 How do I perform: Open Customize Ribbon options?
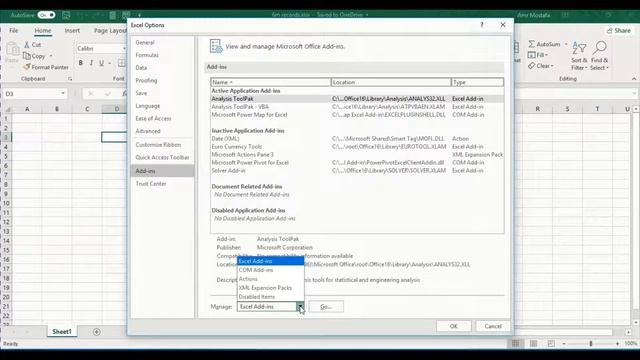[162, 145]
